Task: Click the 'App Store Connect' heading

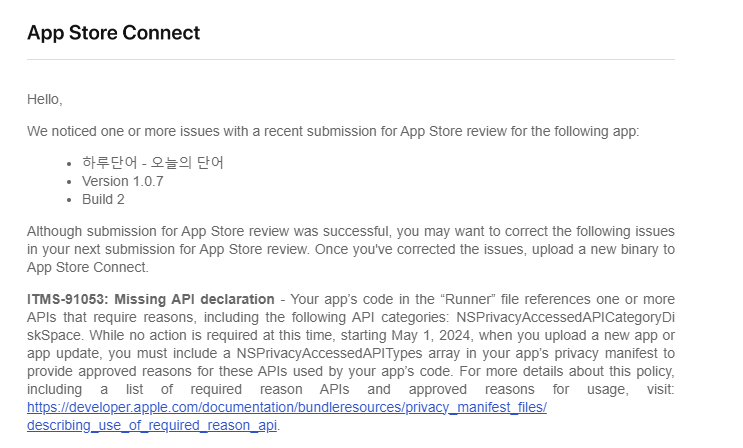Action: point(114,33)
